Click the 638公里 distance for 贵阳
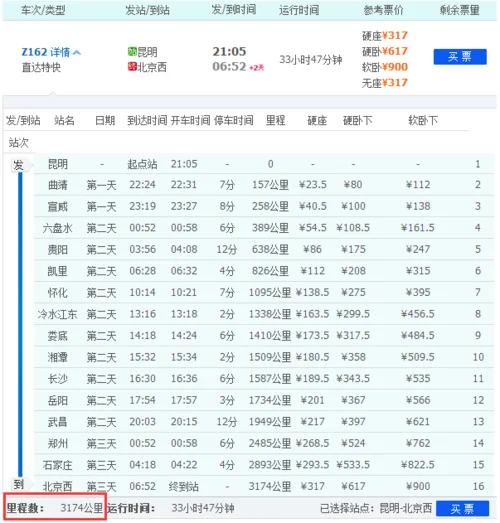 click(270, 249)
